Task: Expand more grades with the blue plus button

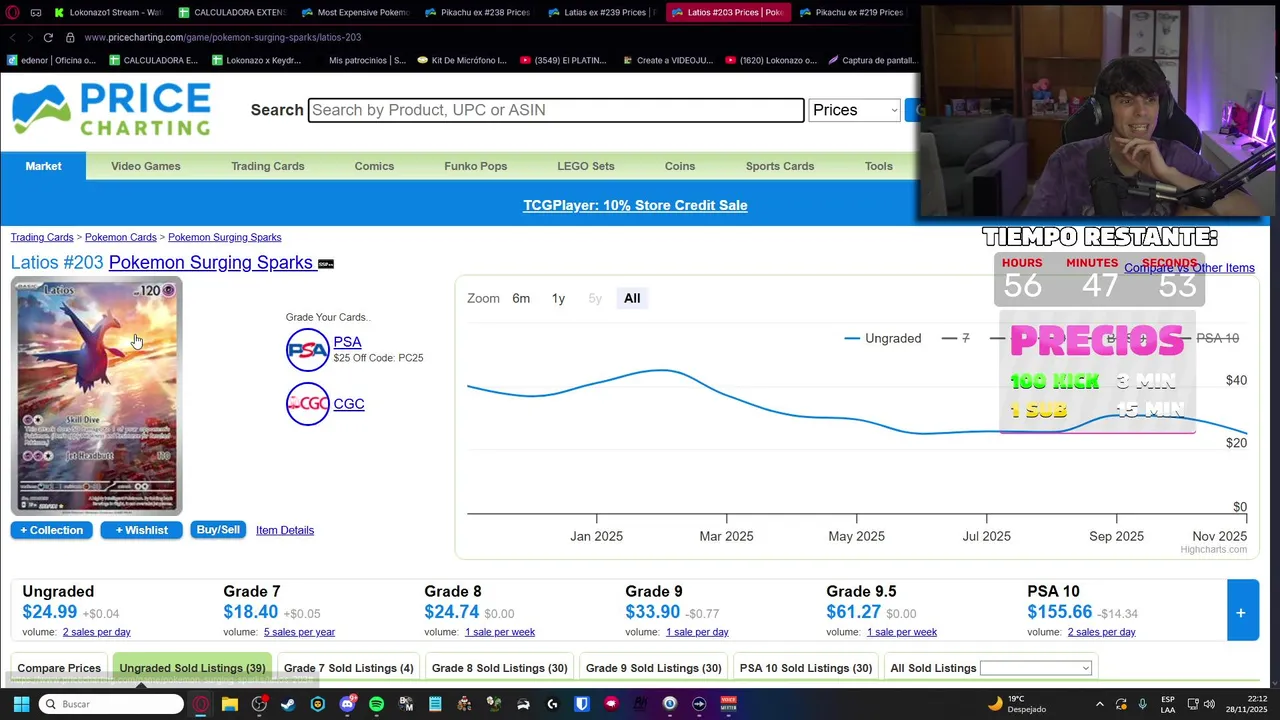Action: click(1240, 610)
